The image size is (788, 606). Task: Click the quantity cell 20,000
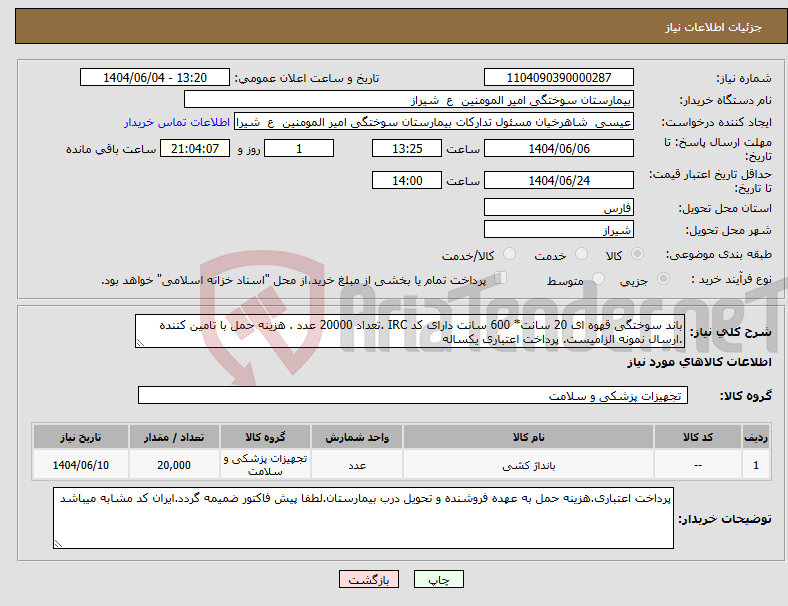pos(174,466)
